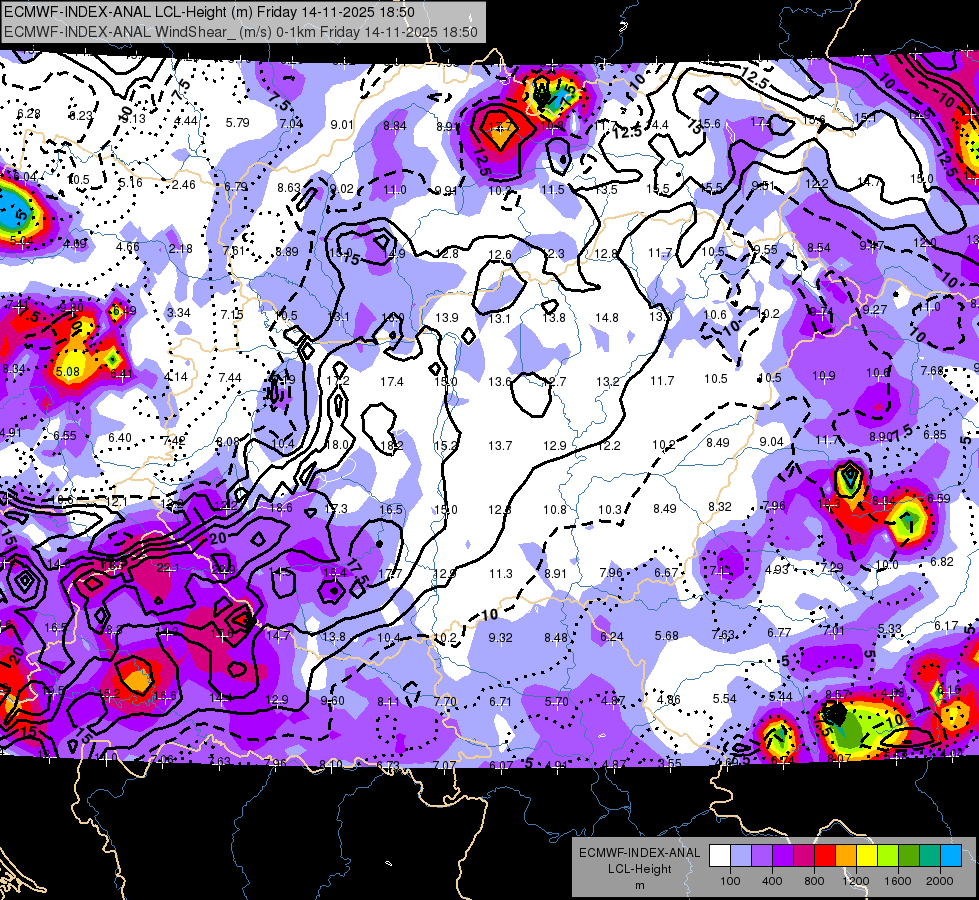This screenshot has width=979, height=900.
Task: Click the grid value 2.18
Action: coord(181,249)
